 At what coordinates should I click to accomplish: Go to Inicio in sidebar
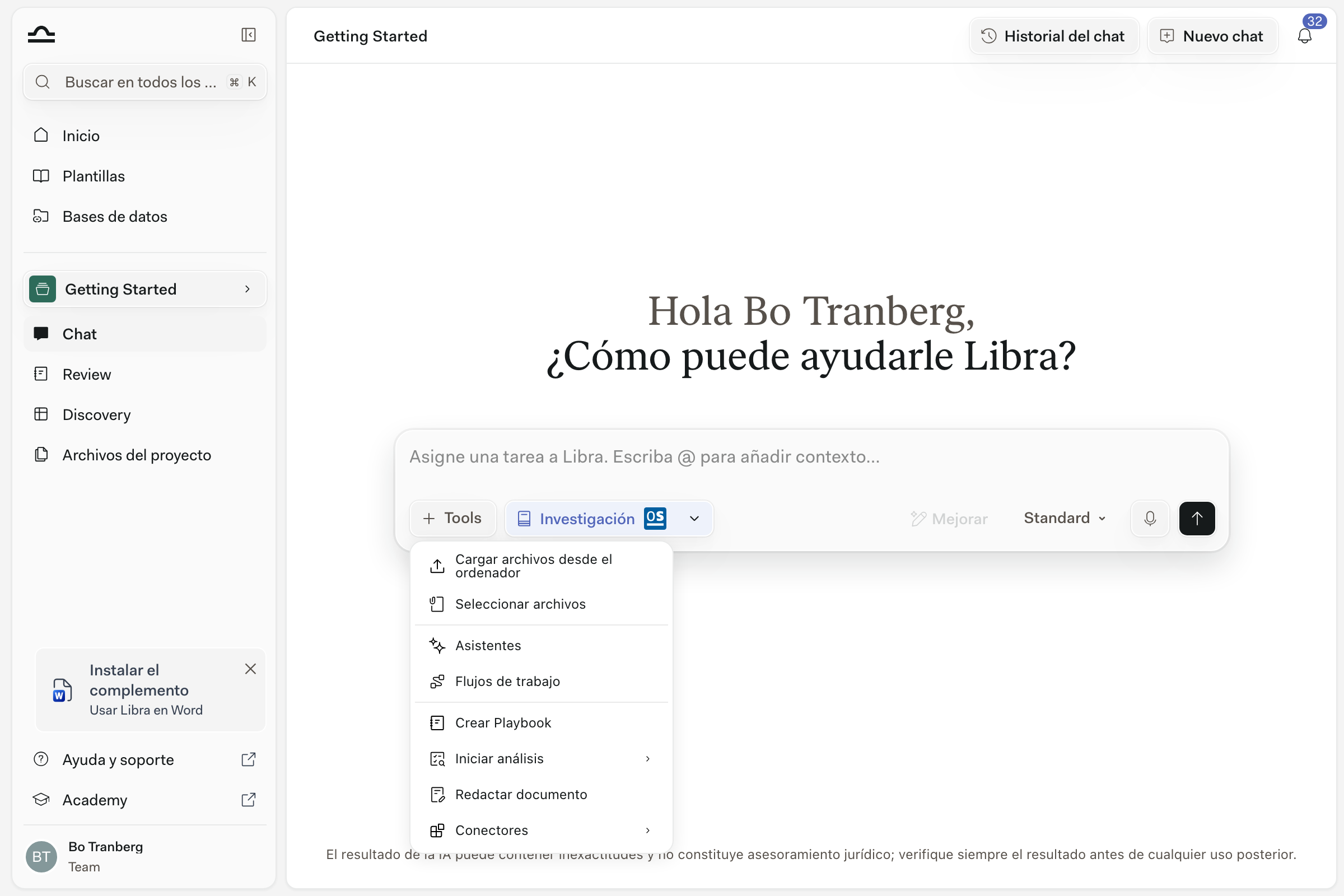tap(145, 136)
